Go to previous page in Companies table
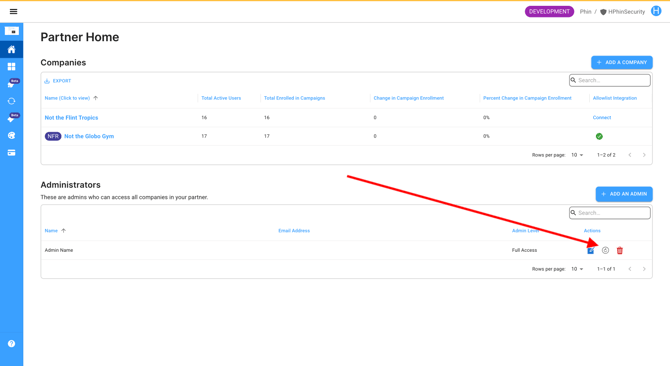 (x=630, y=155)
